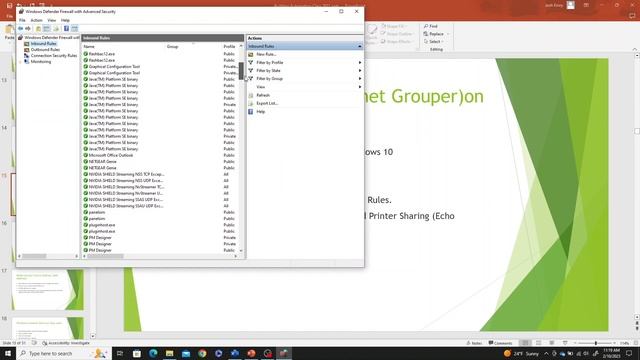Switch to the Firewall taskbar icon

point(284,353)
